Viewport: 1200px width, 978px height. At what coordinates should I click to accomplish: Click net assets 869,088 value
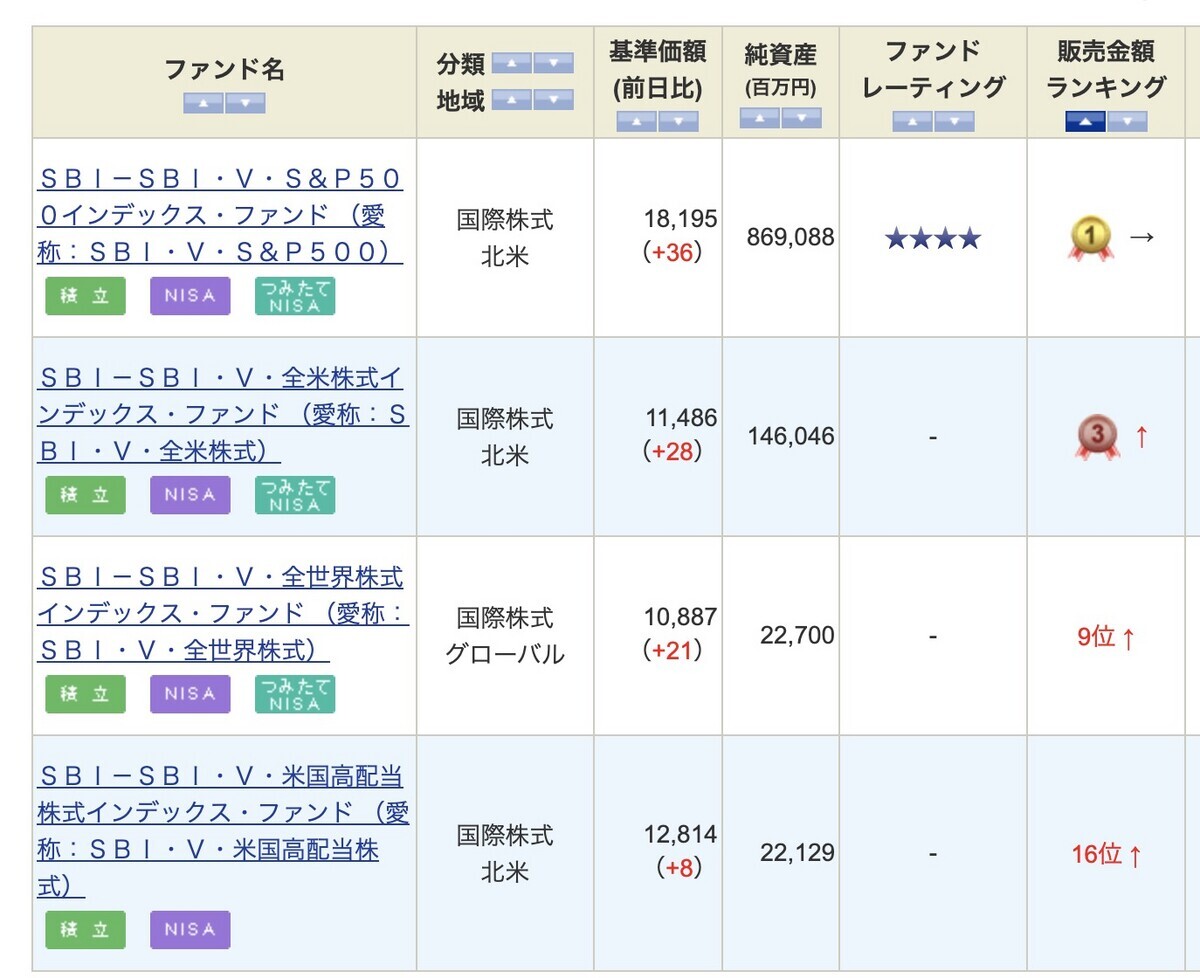[790, 238]
